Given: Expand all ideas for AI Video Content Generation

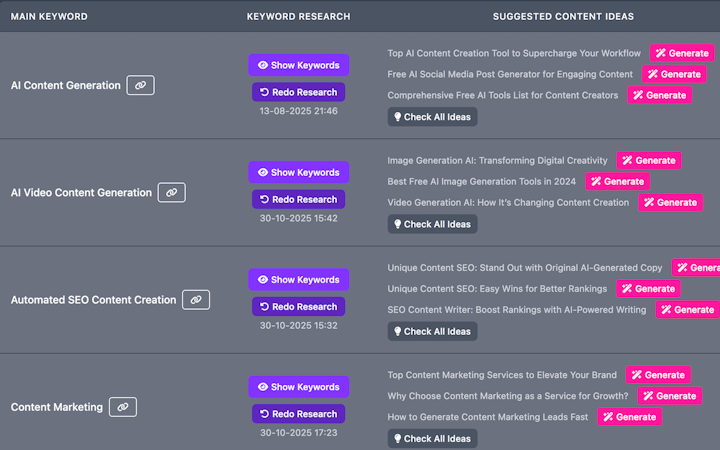Looking at the screenshot, I should (432, 224).
